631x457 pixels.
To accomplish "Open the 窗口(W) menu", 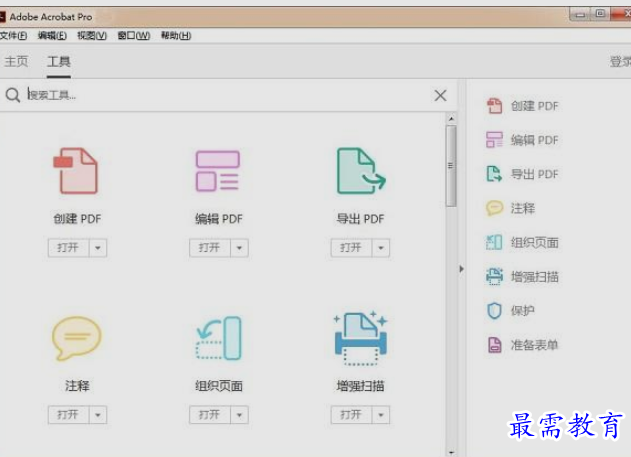I will click(x=134, y=36).
